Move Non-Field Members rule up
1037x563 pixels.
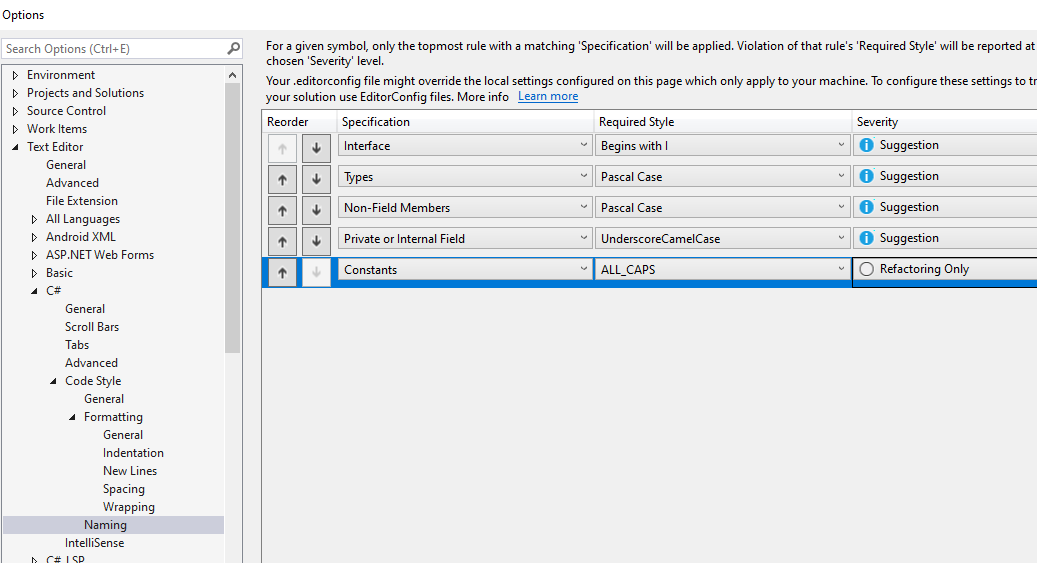[282, 210]
